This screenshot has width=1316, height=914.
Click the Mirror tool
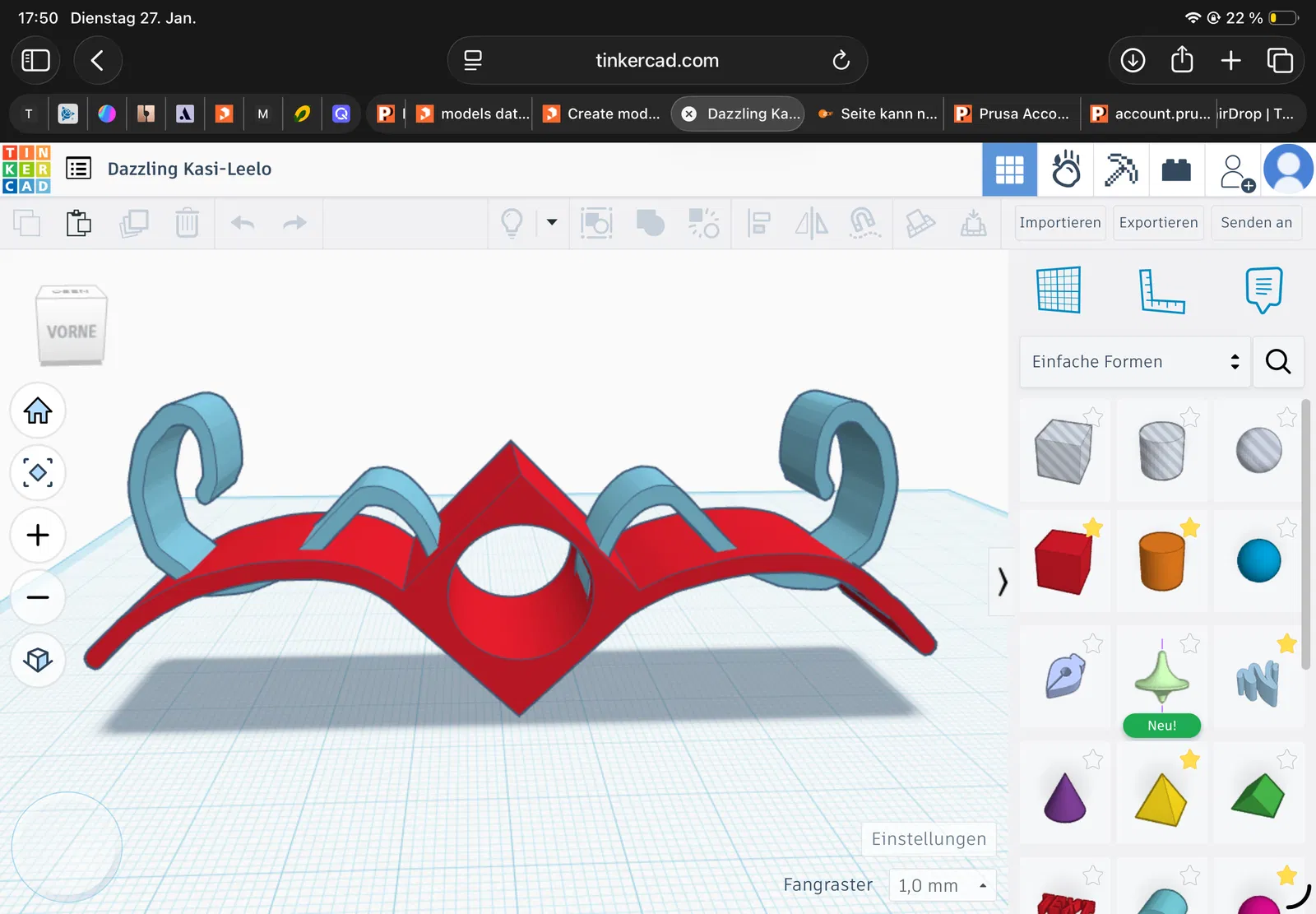pos(811,223)
